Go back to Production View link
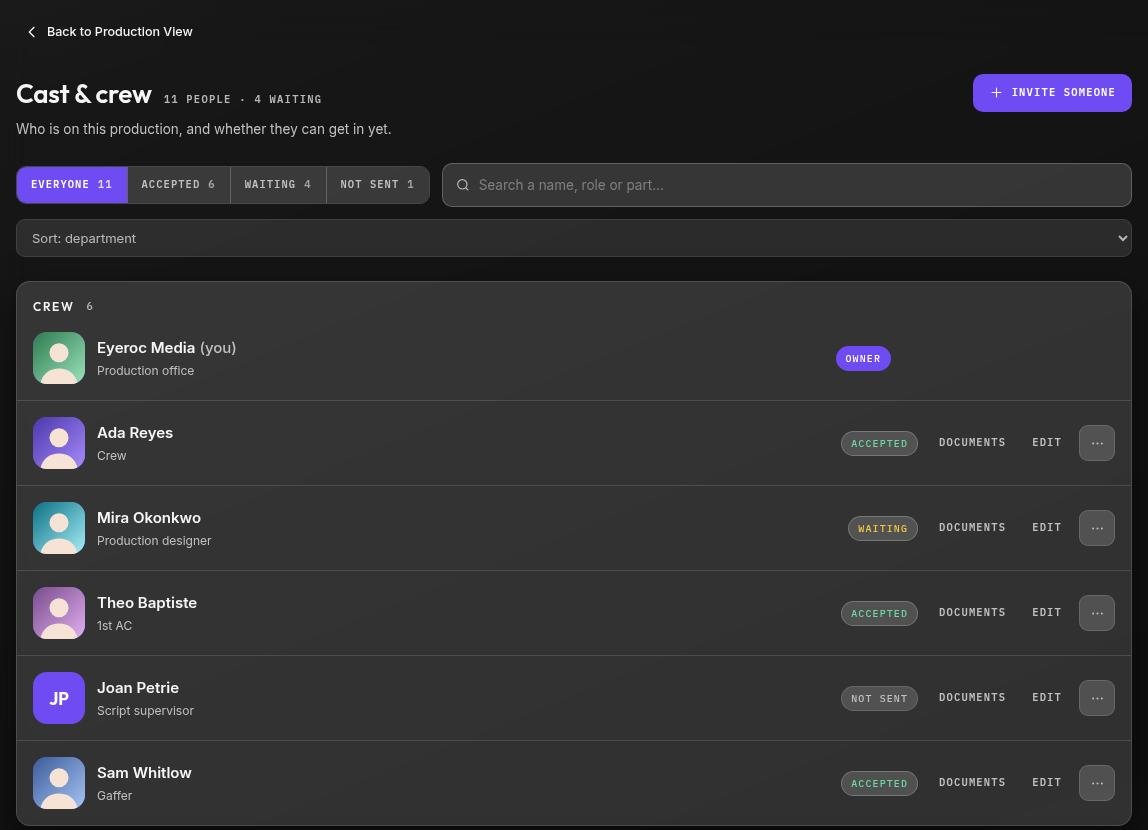 [x=110, y=31]
